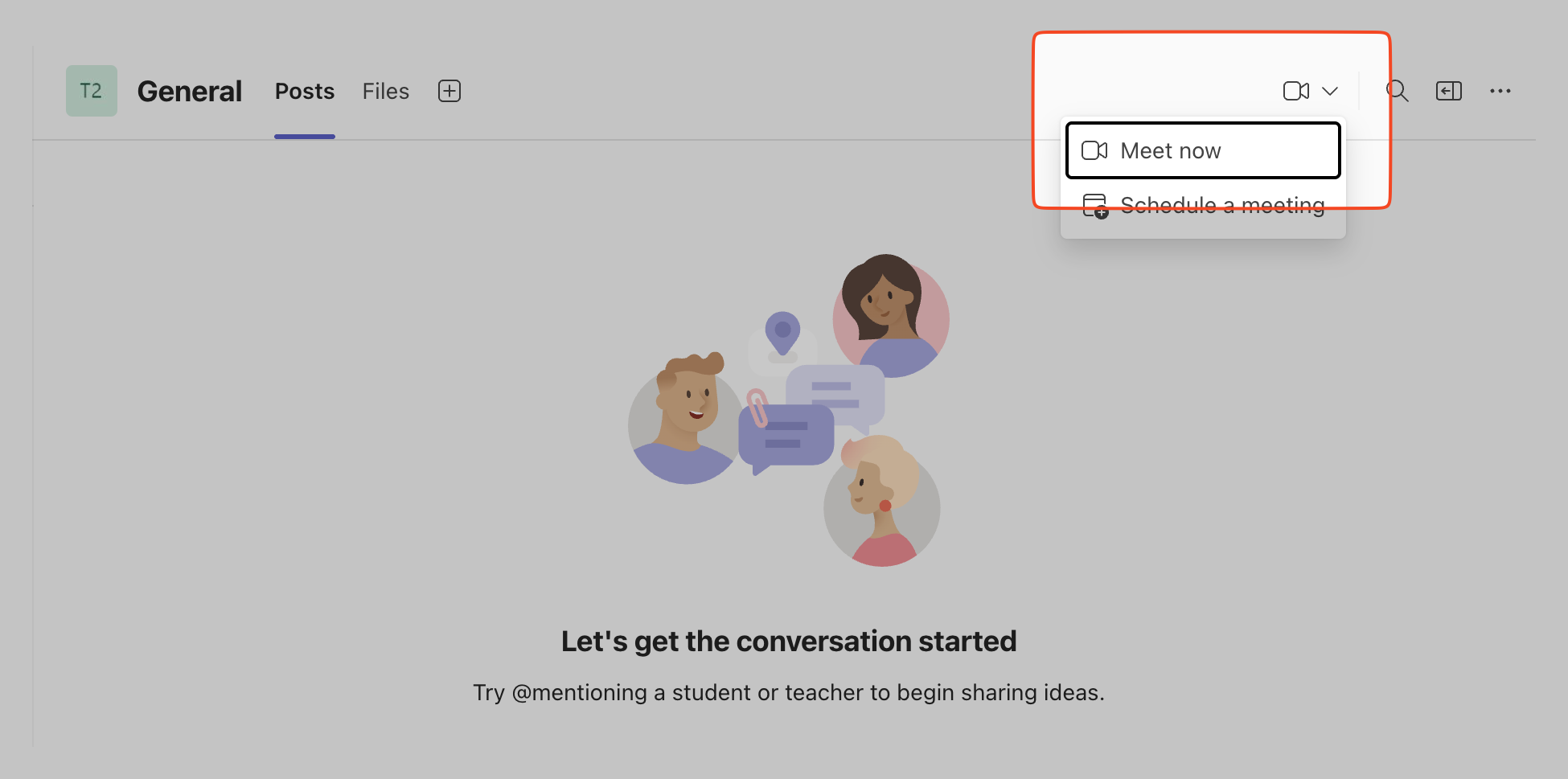Viewport: 1568px width, 779px height.
Task: Click the T2 team avatar icon
Action: click(x=91, y=91)
